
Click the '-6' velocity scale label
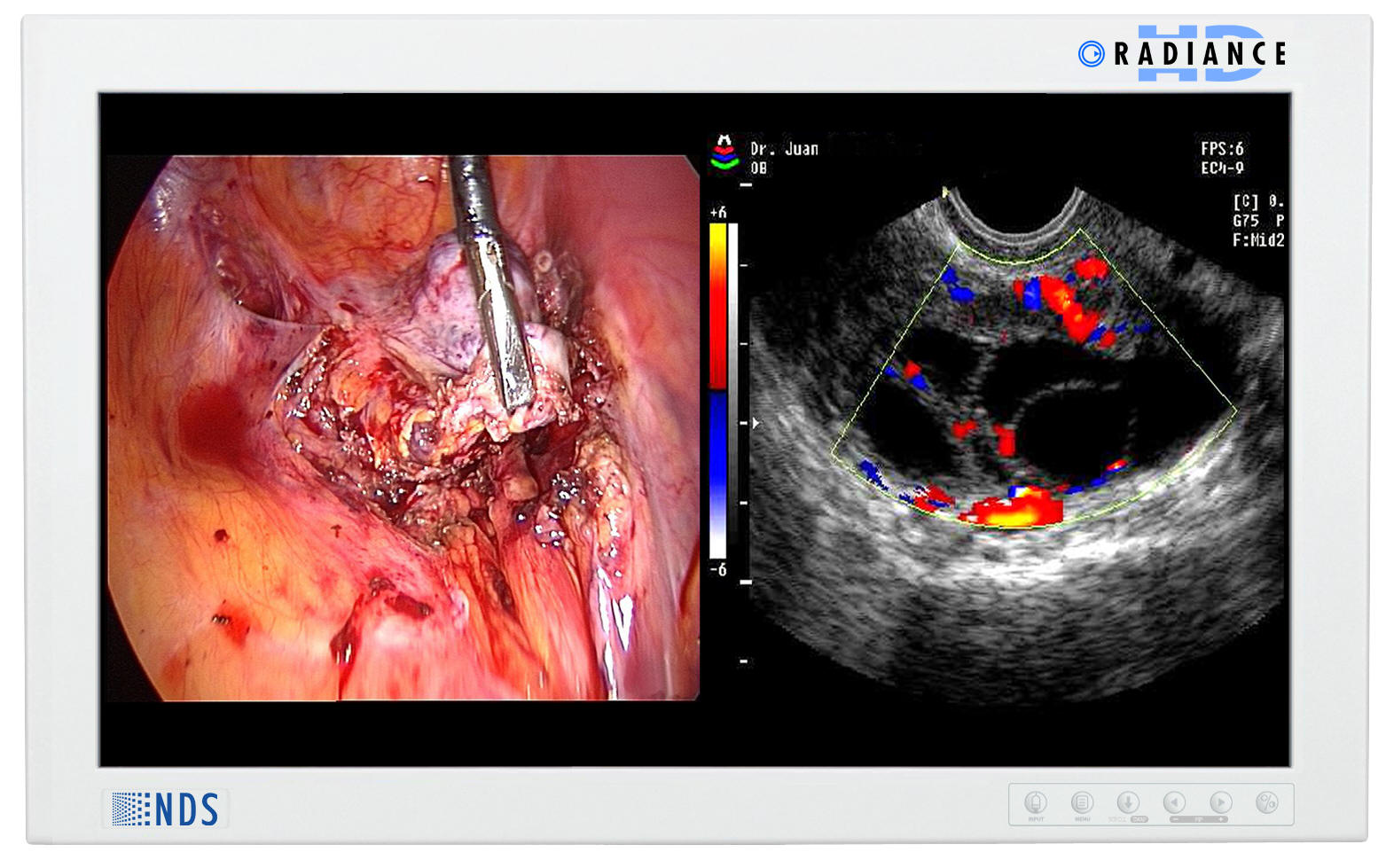tap(718, 570)
